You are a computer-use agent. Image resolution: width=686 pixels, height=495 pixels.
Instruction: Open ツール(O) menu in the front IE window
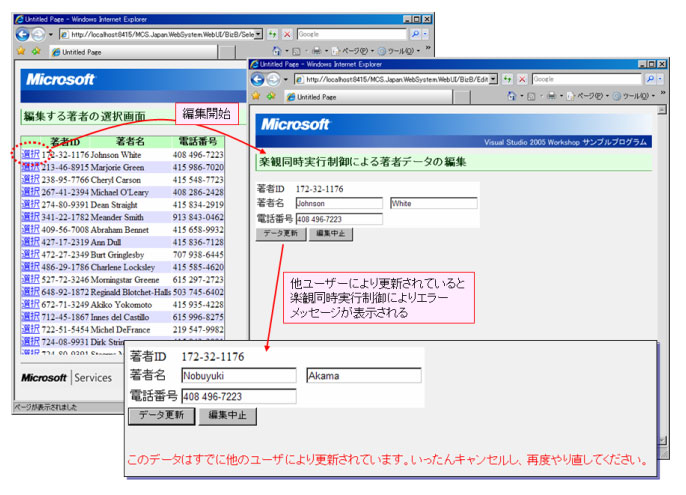click(634, 96)
